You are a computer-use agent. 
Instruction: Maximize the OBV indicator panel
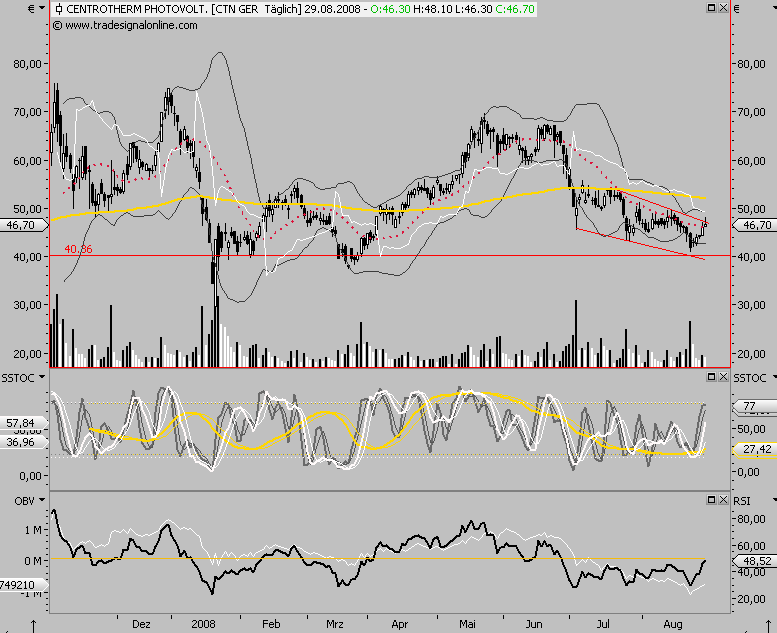pyautogui.click(x=711, y=500)
